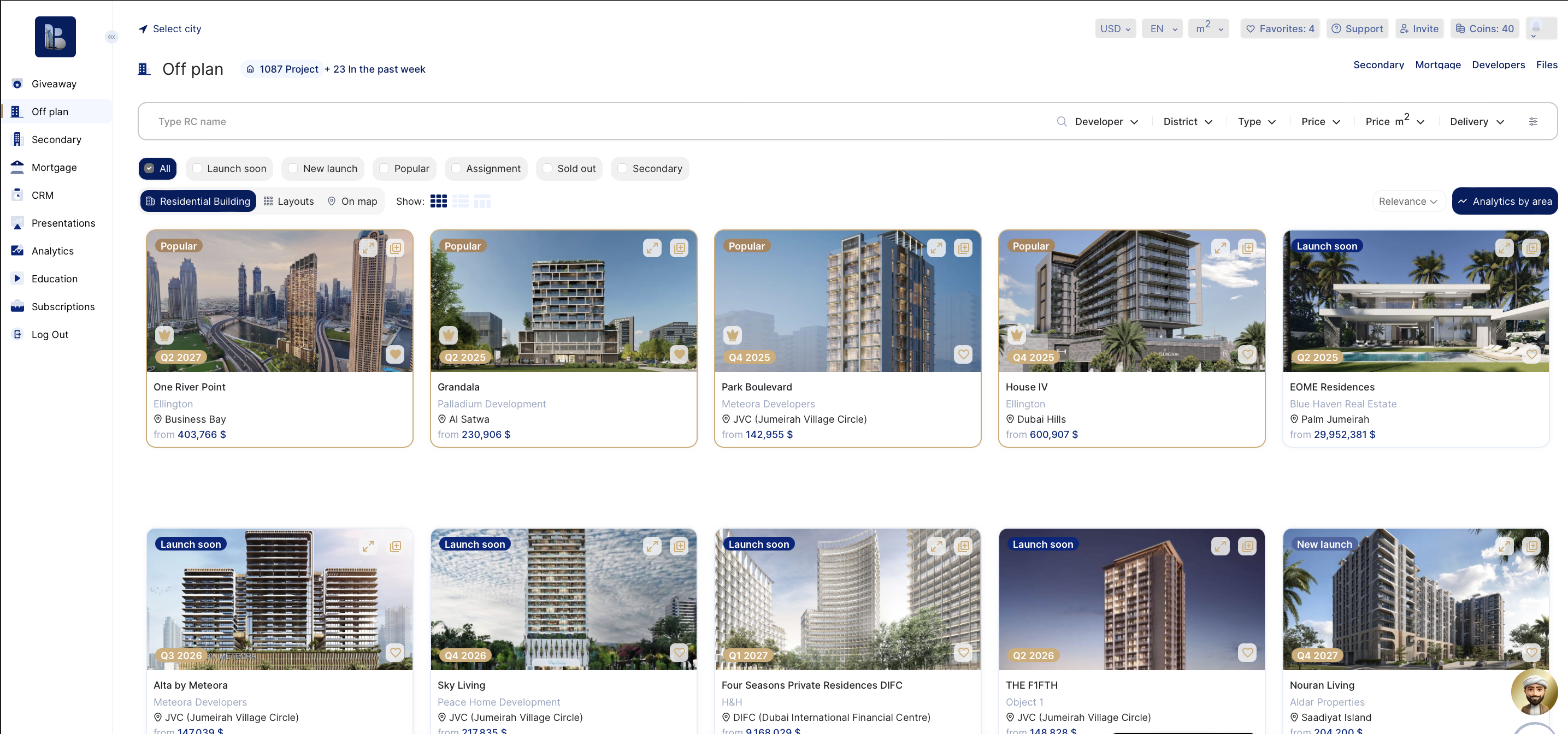The image size is (1568, 734).
Task: Switch to table view layout icon
Action: (x=482, y=202)
